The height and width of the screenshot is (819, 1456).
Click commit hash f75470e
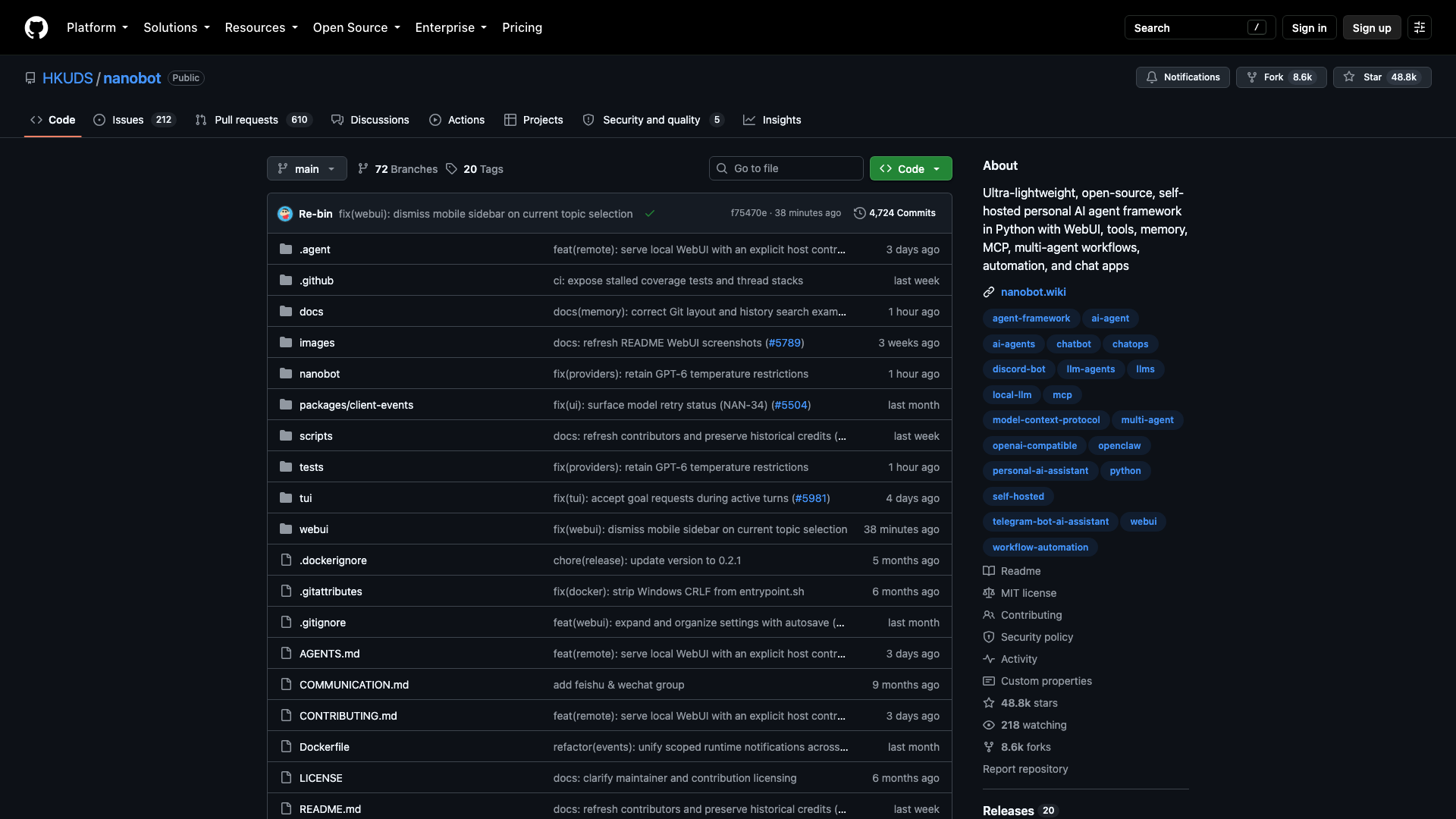(748, 213)
